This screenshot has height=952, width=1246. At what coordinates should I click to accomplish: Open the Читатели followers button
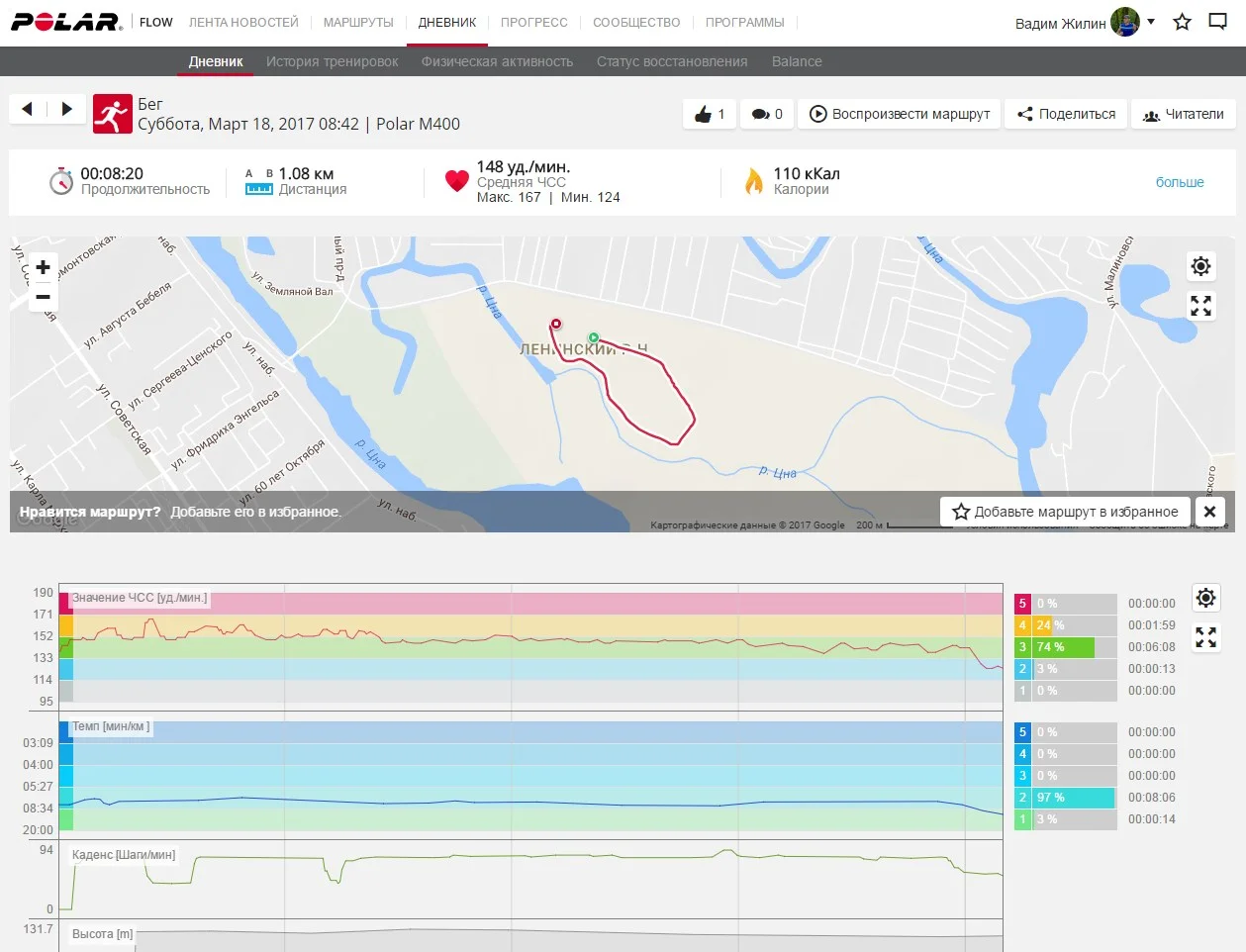pyautogui.click(x=1183, y=114)
